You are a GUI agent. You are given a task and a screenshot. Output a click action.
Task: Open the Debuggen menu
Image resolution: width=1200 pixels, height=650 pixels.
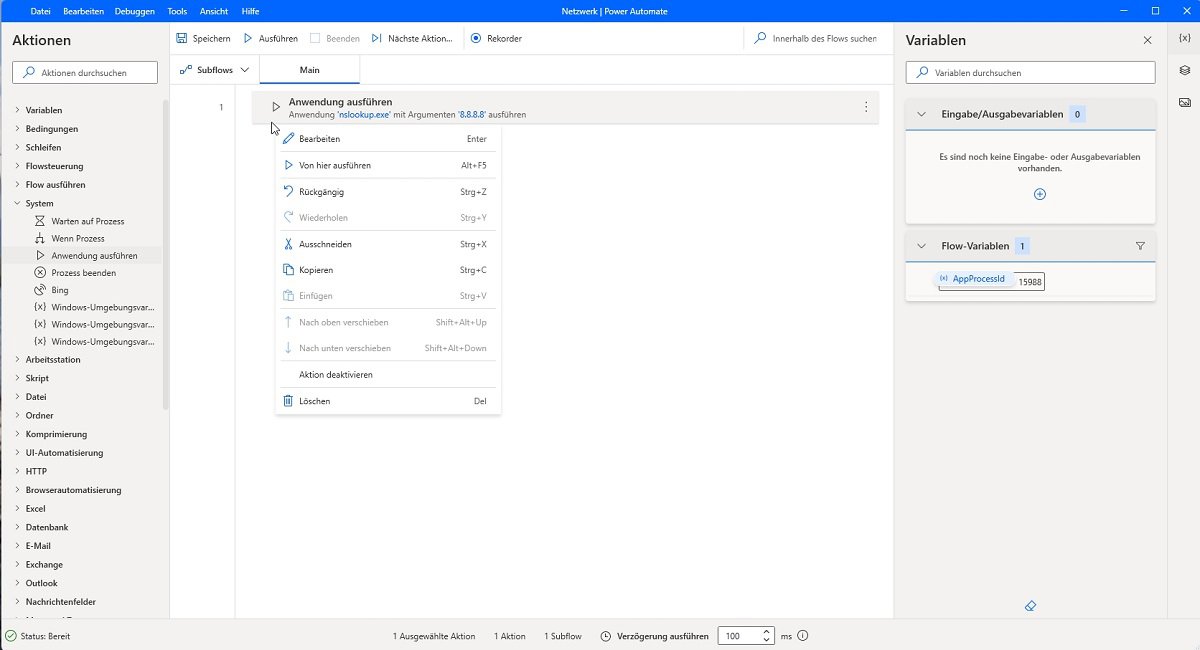[x=135, y=11]
